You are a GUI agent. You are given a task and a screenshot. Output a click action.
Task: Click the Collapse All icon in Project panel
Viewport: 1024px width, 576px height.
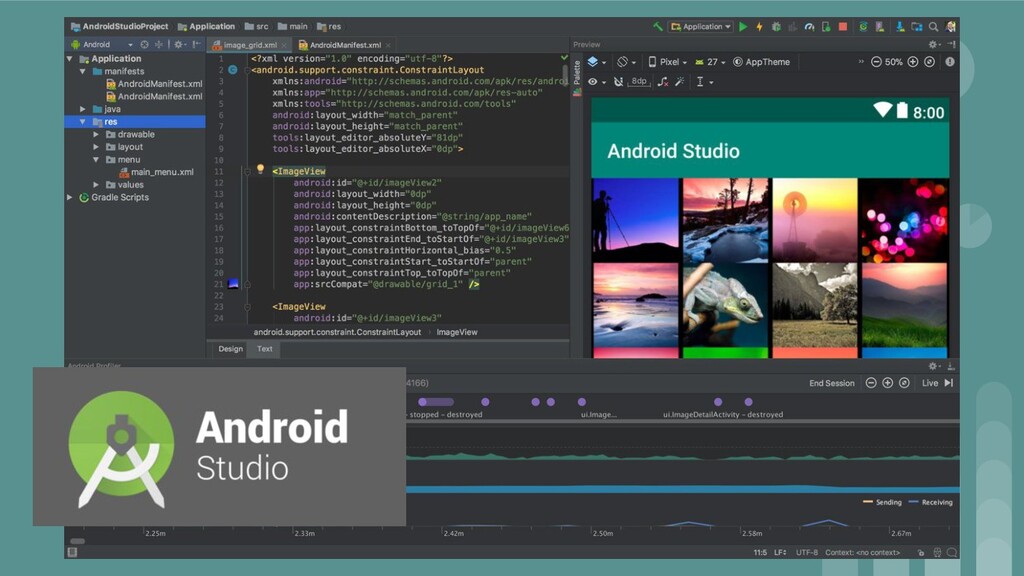[x=159, y=44]
